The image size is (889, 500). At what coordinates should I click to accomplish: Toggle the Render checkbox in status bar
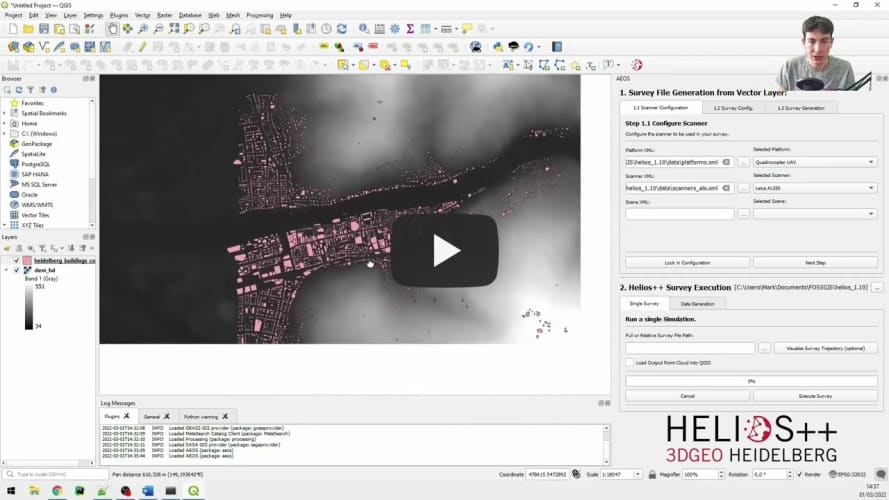coord(799,474)
